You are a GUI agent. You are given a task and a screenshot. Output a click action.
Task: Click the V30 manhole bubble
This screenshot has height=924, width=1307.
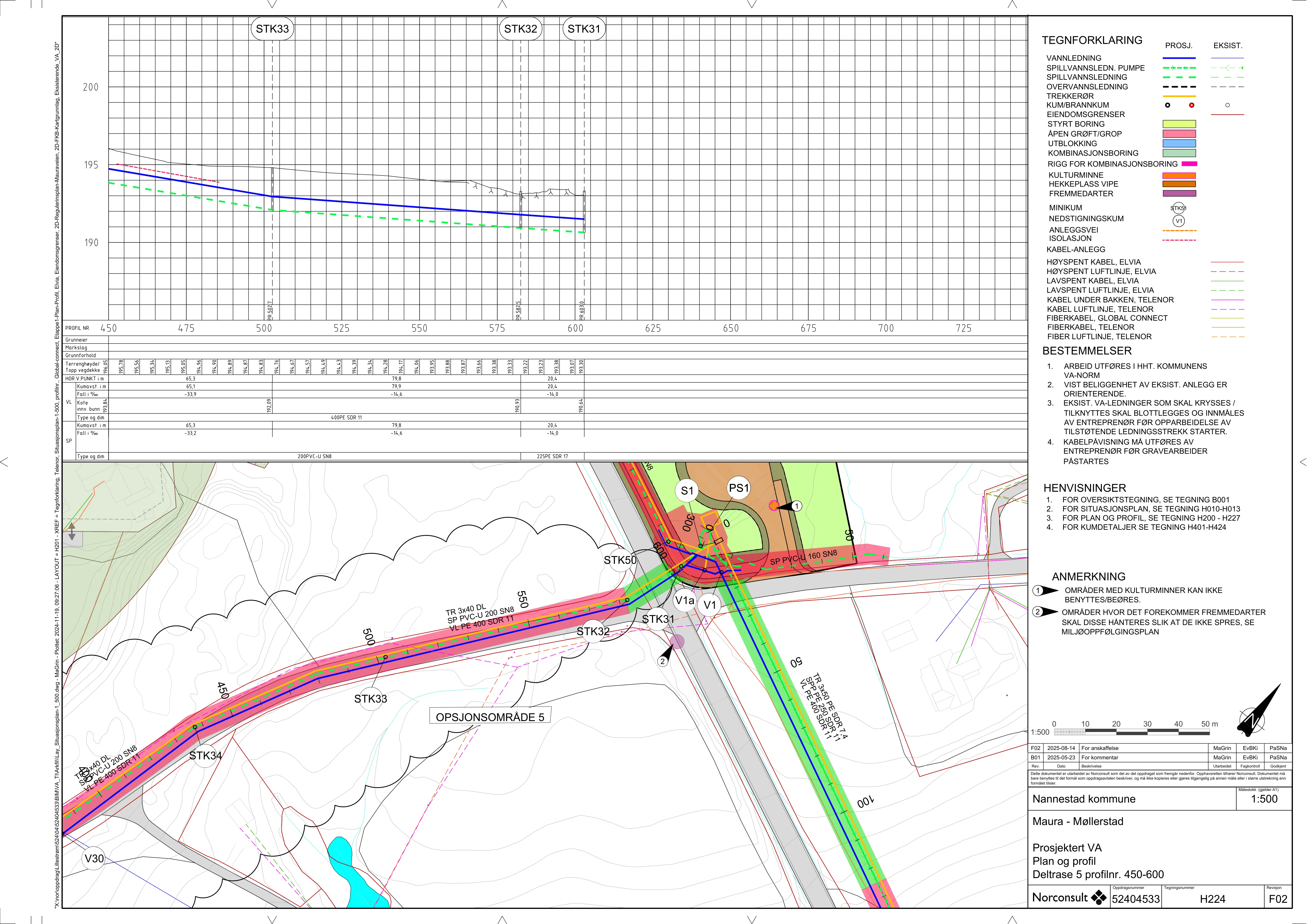[x=94, y=859]
